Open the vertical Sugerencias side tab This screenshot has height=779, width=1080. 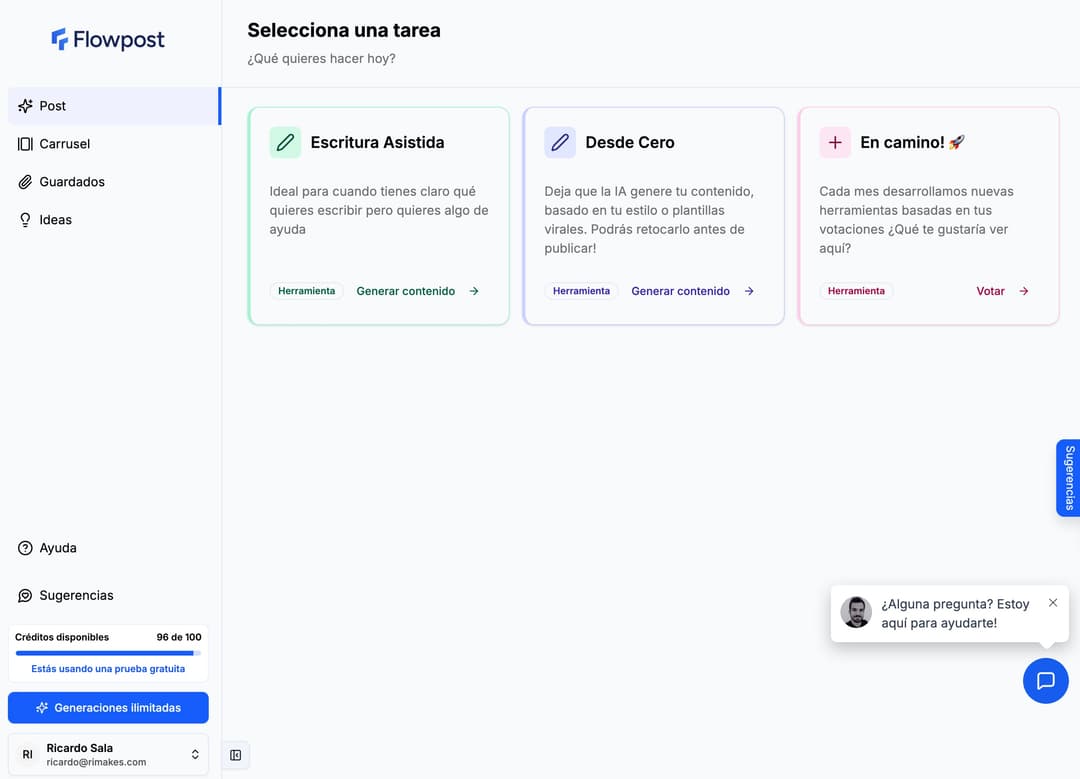point(1069,478)
